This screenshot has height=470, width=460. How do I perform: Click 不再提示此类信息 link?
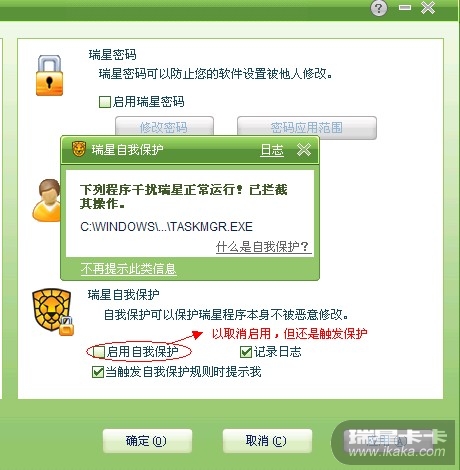(129, 268)
